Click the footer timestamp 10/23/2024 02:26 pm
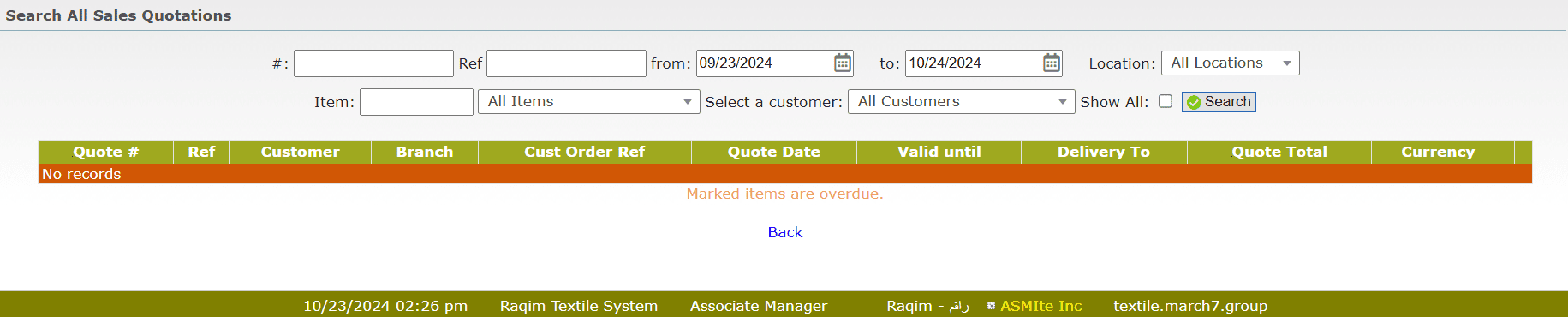This screenshot has height=317, width=1568. (x=385, y=306)
